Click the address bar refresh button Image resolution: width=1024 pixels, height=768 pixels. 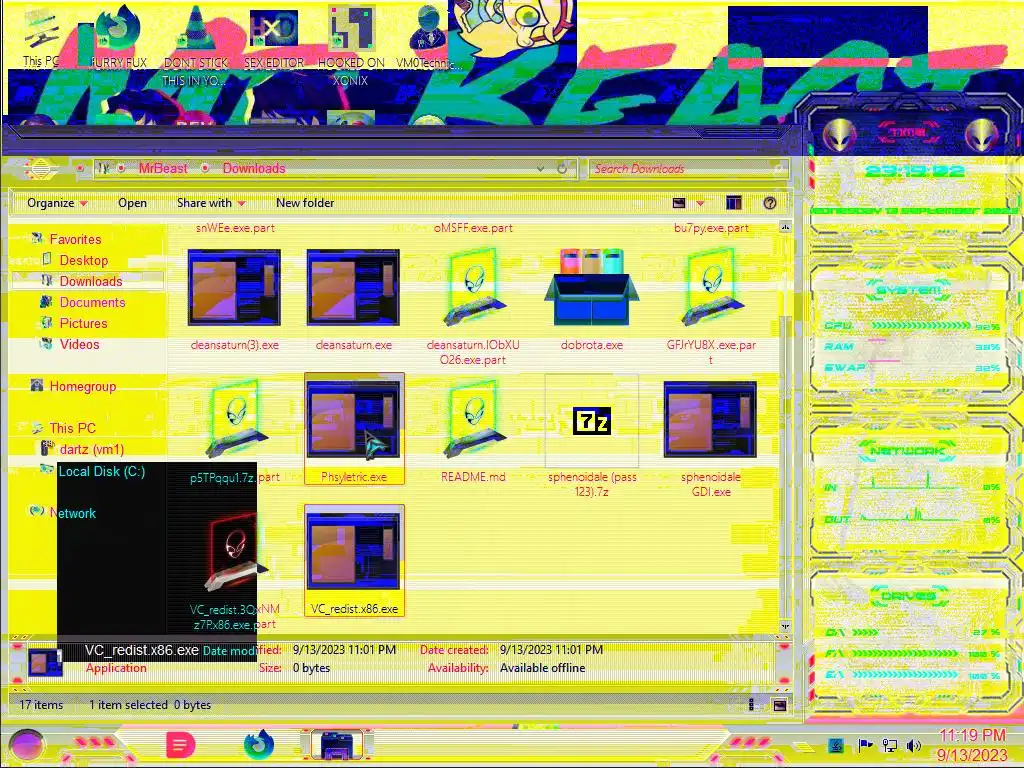tap(562, 168)
